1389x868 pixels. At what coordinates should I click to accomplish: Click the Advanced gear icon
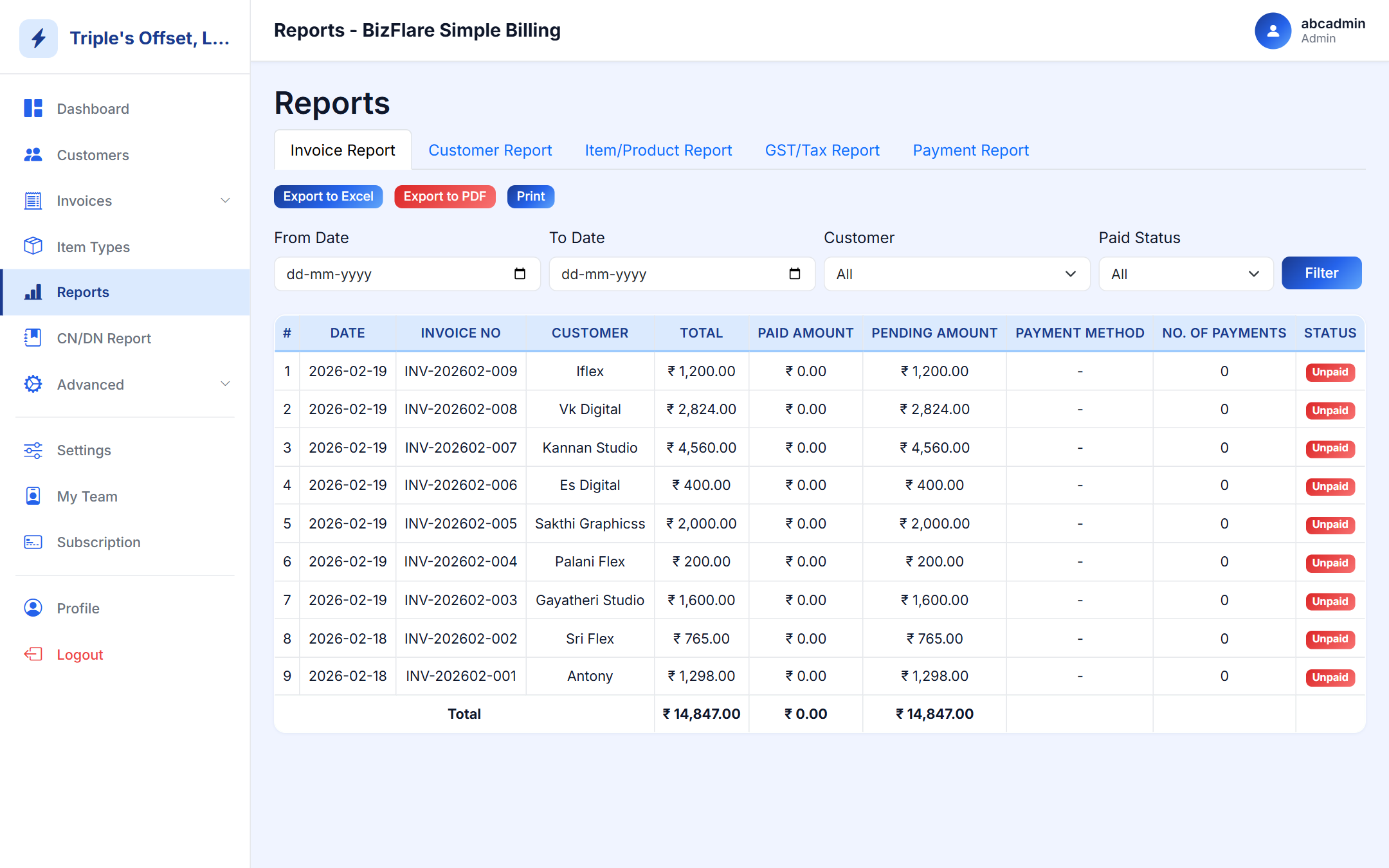(33, 384)
